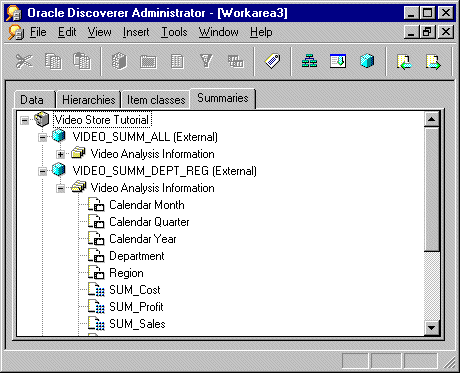Switch to the Hierarchies tab

click(89, 100)
